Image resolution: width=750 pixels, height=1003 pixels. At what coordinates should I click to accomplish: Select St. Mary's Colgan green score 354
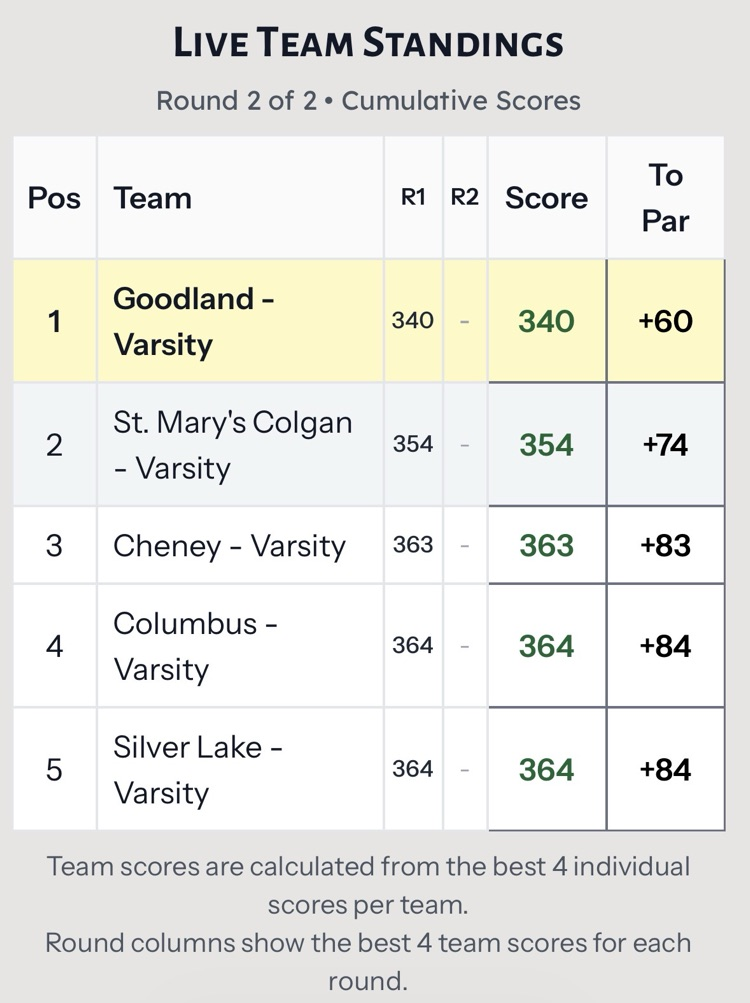click(546, 444)
